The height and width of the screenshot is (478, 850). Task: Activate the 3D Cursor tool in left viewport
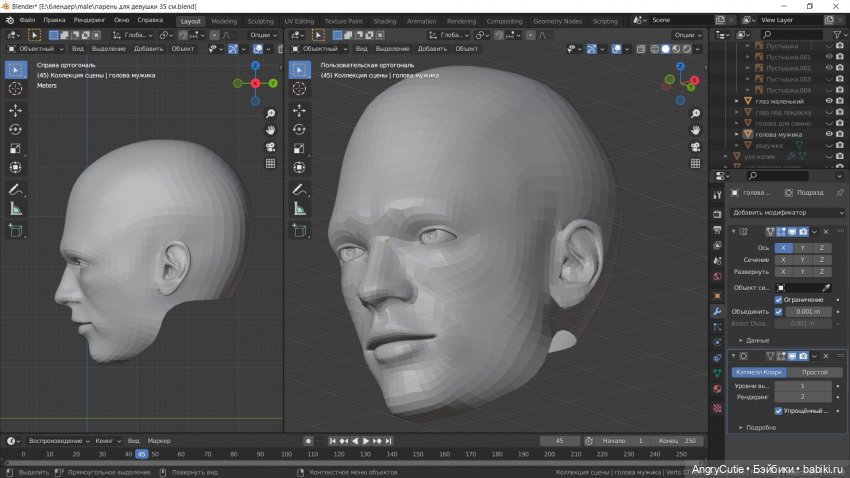point(16,89)
